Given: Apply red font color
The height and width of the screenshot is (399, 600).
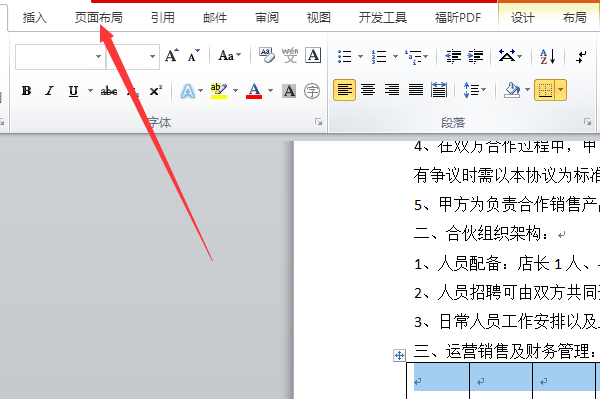Looking at the screenshot, I should point(254,91).
